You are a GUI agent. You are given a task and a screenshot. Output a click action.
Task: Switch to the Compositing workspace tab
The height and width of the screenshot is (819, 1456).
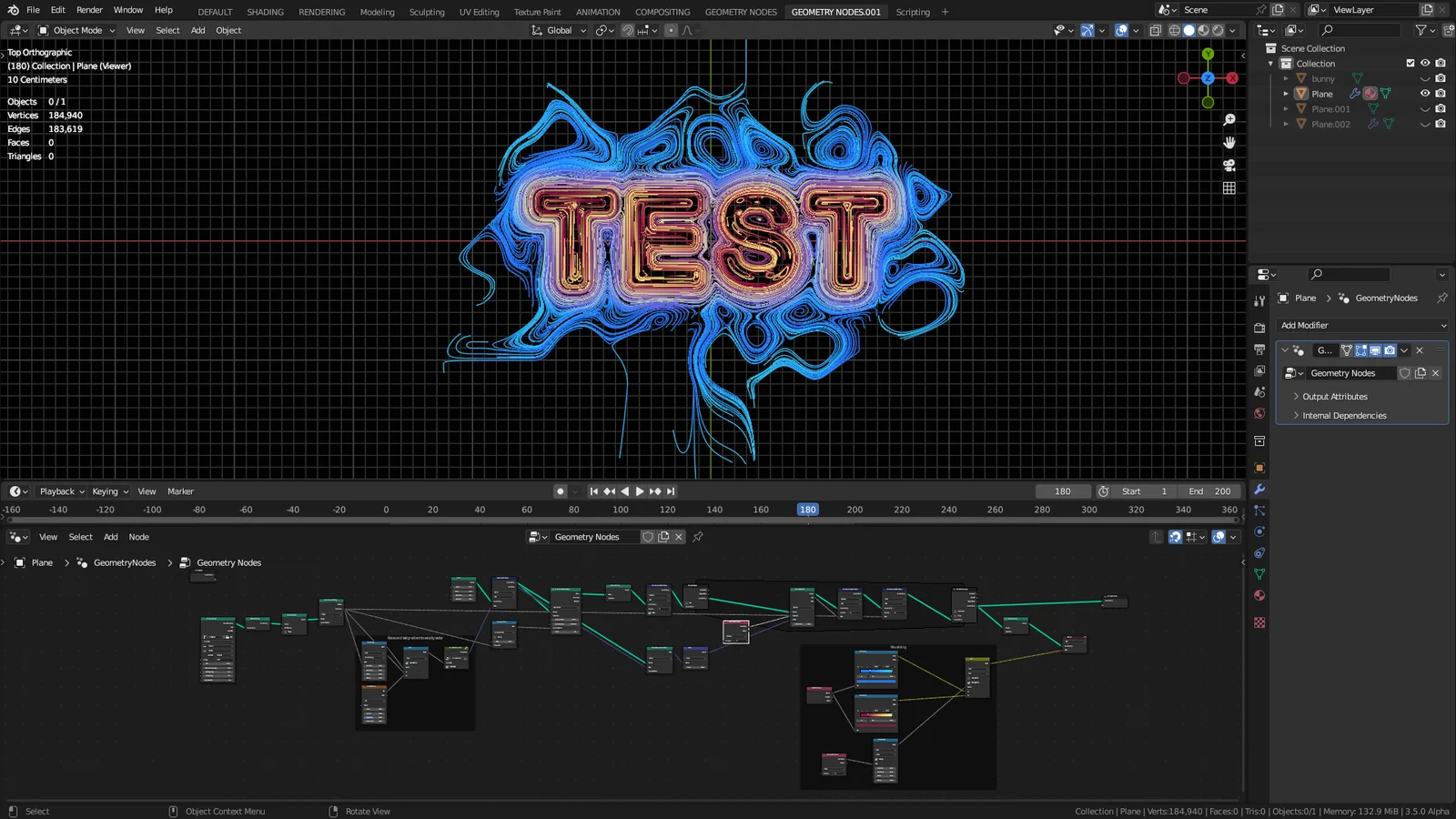coord(662,12)
